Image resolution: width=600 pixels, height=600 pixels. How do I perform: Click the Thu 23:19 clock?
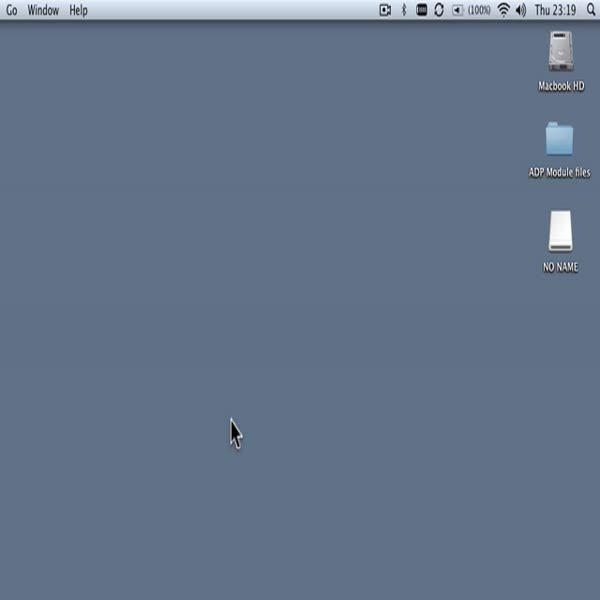(x=555, y=10)
